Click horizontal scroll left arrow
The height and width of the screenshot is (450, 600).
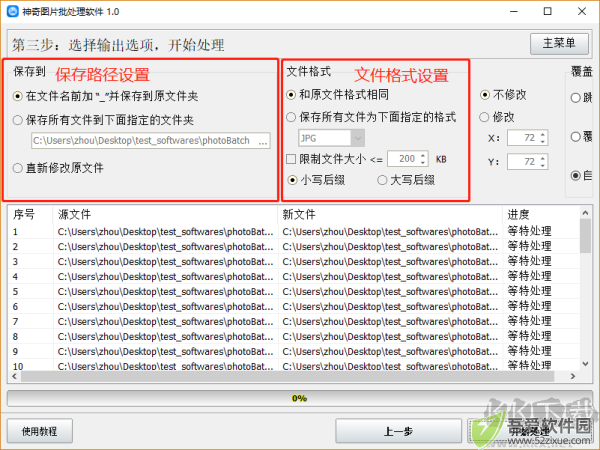coord(15,377)
